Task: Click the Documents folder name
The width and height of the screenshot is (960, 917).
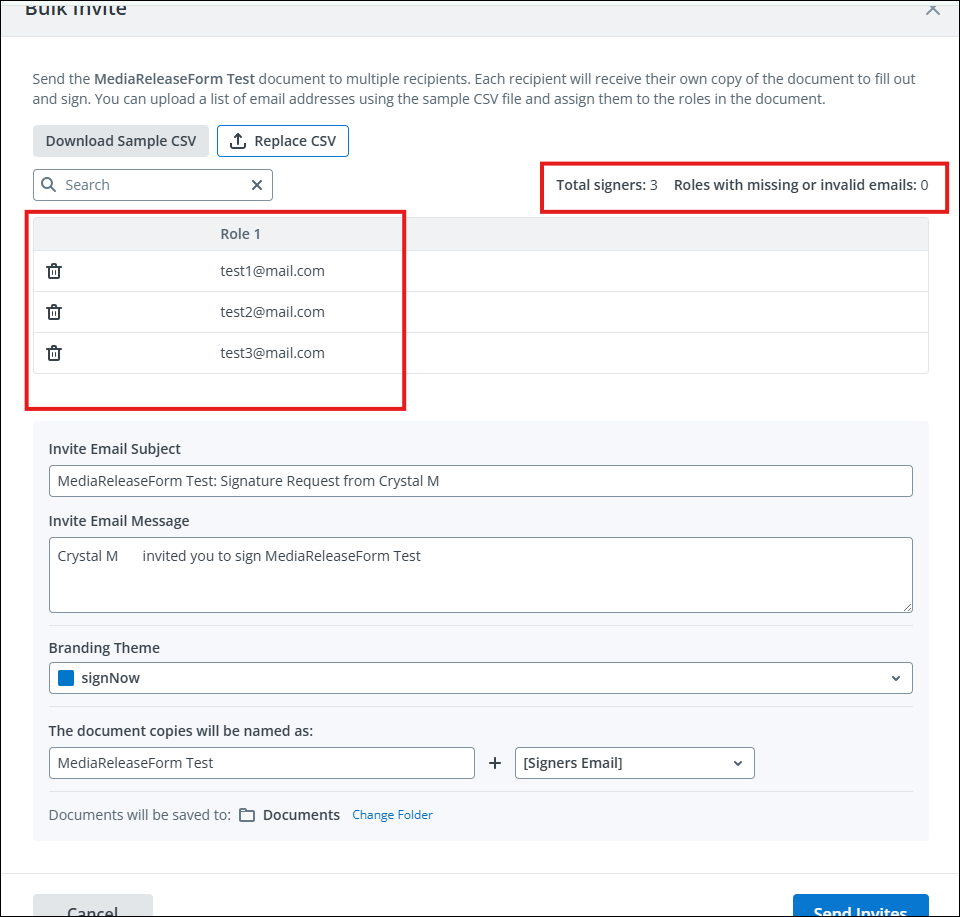Action: click(301, 815)
